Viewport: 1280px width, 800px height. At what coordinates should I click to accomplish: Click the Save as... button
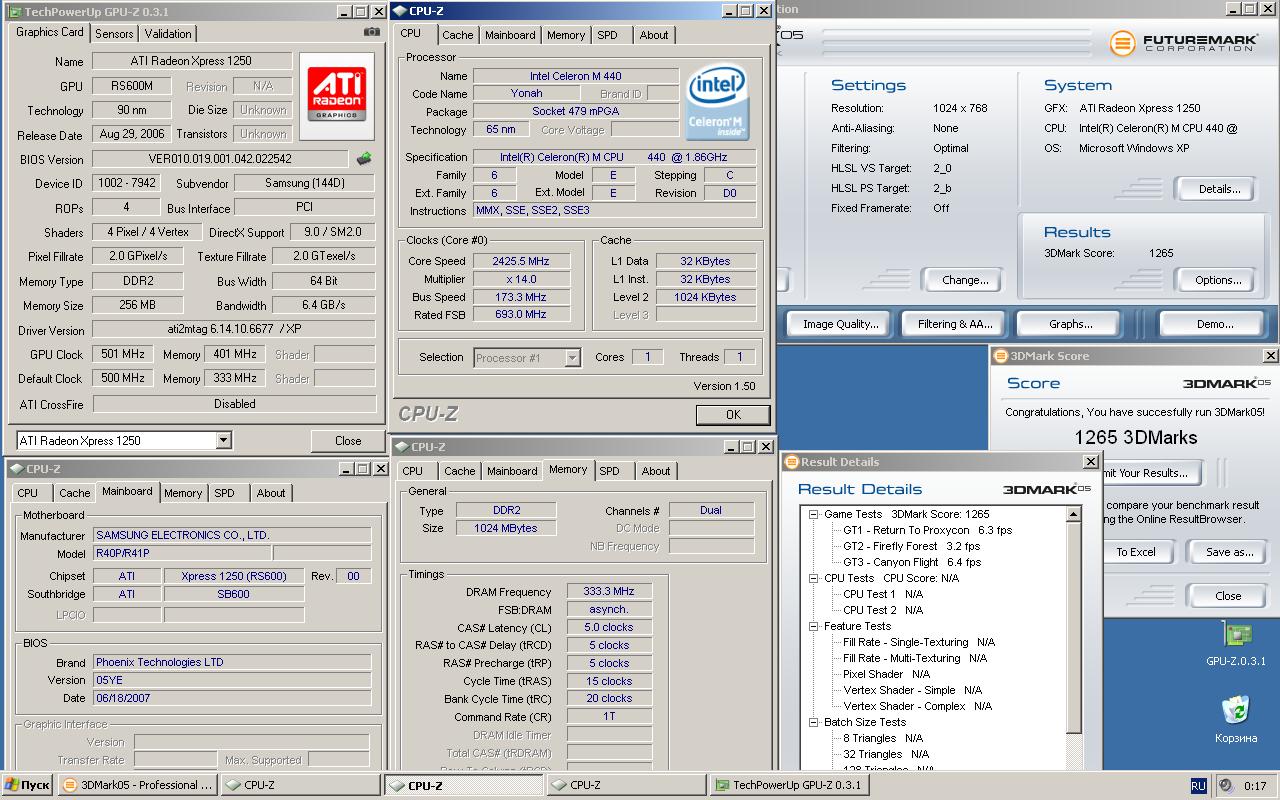(1229, 552)
